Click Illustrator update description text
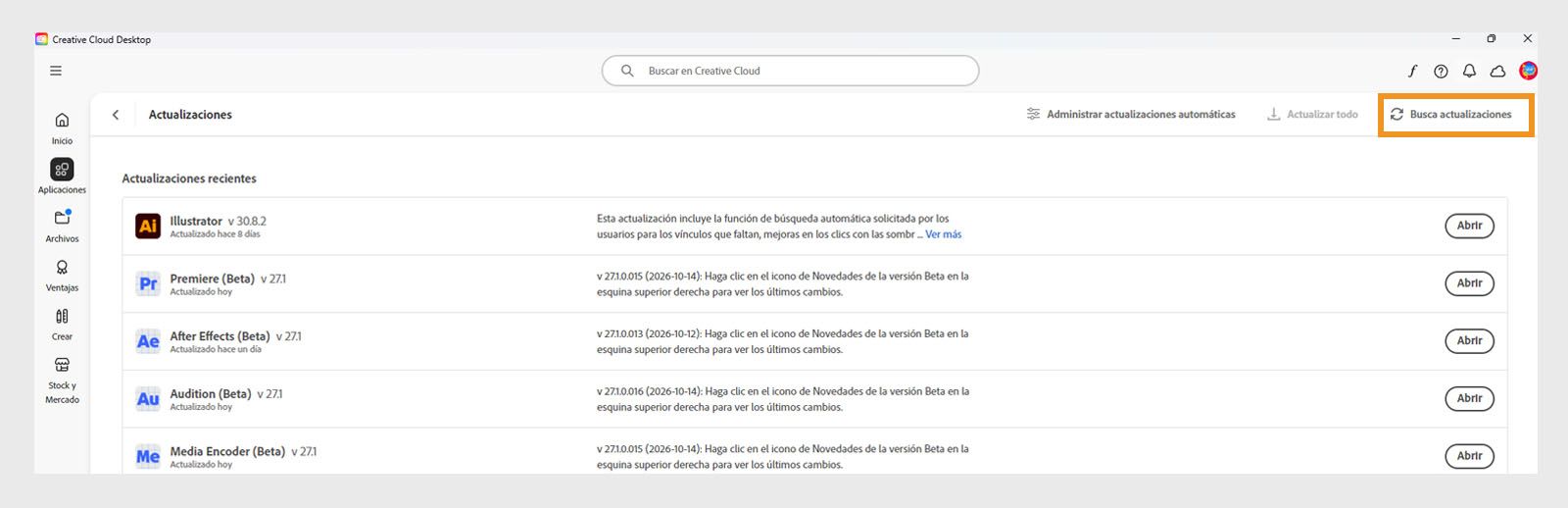The image size is (1568, 508). 779,227
